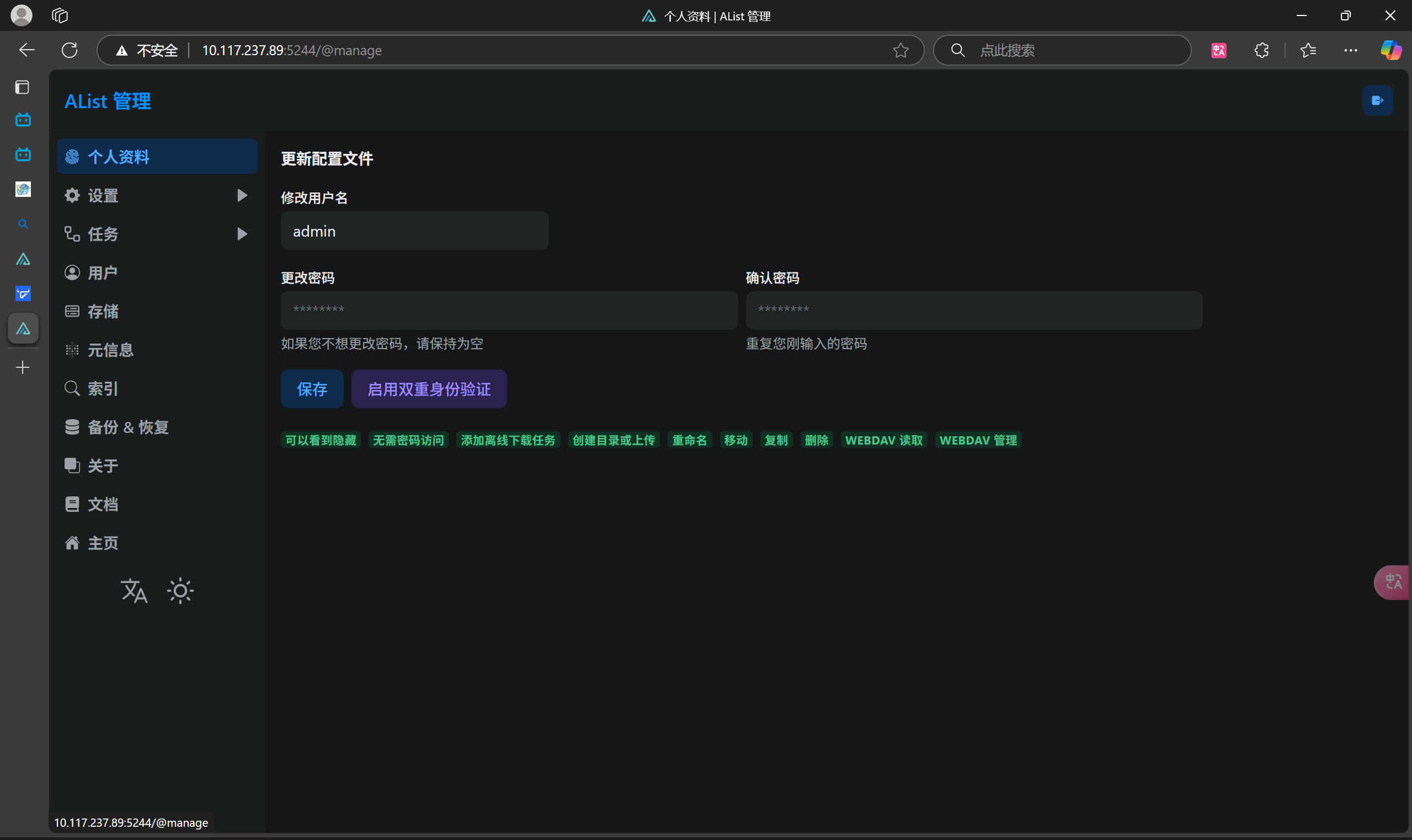This screenshot has height=840, width=1412.
Task: Focus the 修改用户名 admin input field
Action: coord(414,231)
